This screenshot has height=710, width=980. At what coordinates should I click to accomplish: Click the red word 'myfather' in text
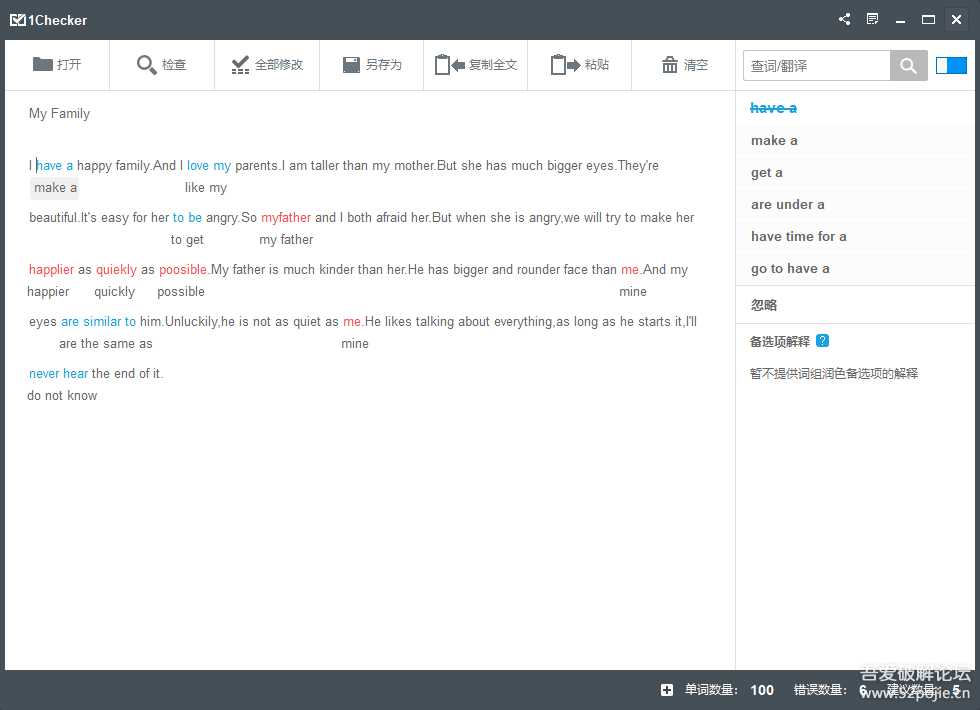286,218
